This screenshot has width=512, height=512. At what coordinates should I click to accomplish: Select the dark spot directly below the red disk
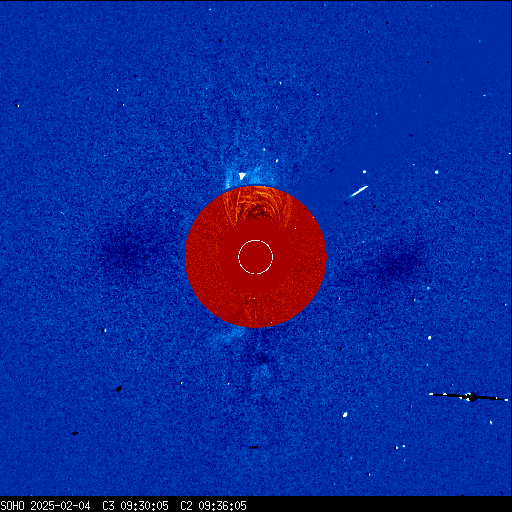[x=263, y=359]
